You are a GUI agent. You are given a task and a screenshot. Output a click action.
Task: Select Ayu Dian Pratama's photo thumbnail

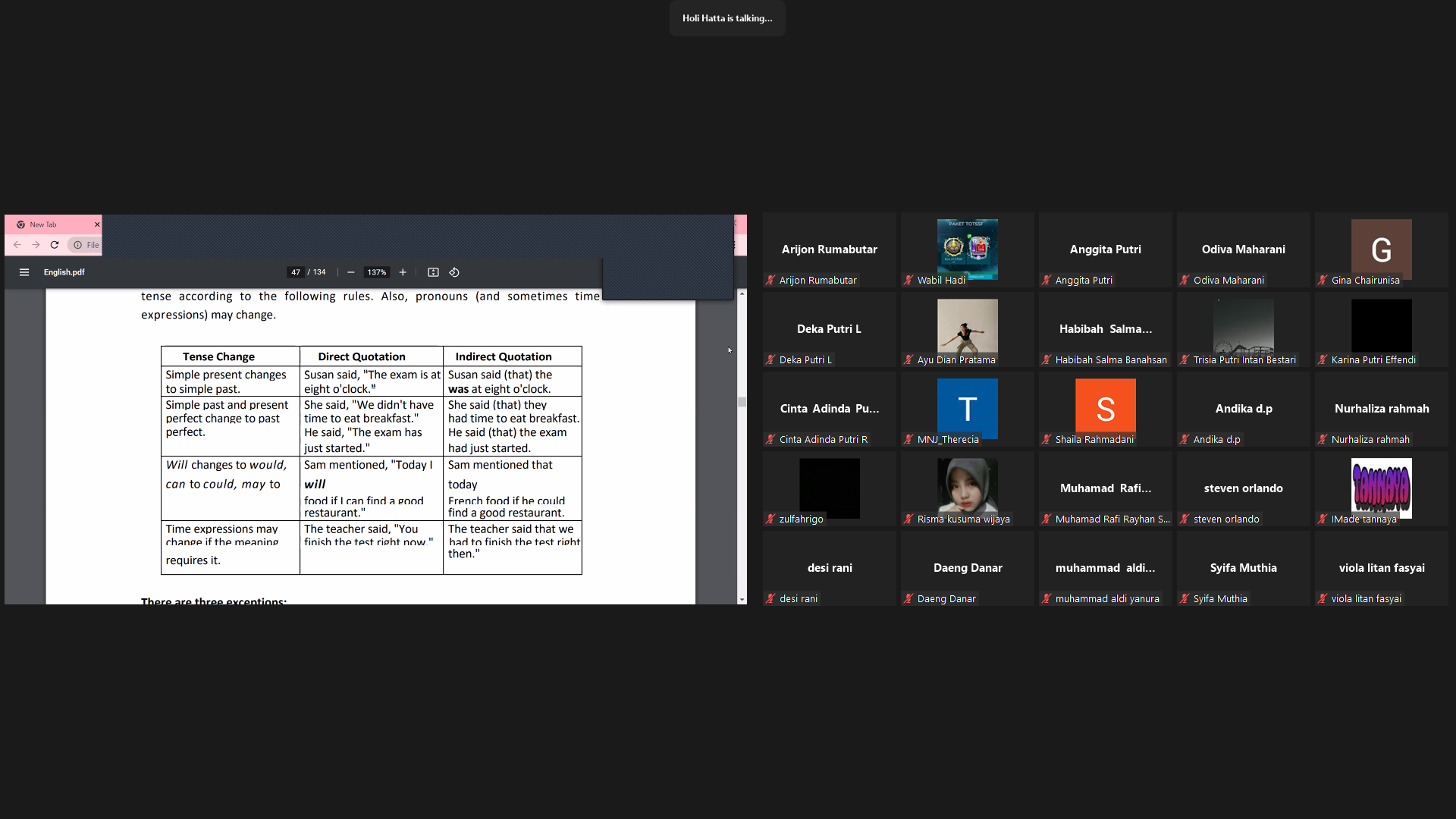(x=968, y=329)
